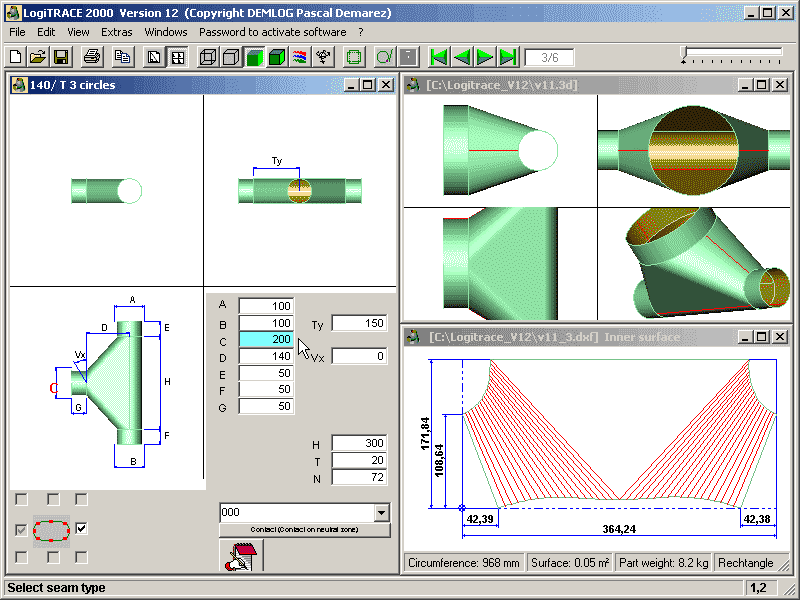Click the A parameter field showing 100
This screenshot has height=600, width=800.
click(x=266, y=306)
